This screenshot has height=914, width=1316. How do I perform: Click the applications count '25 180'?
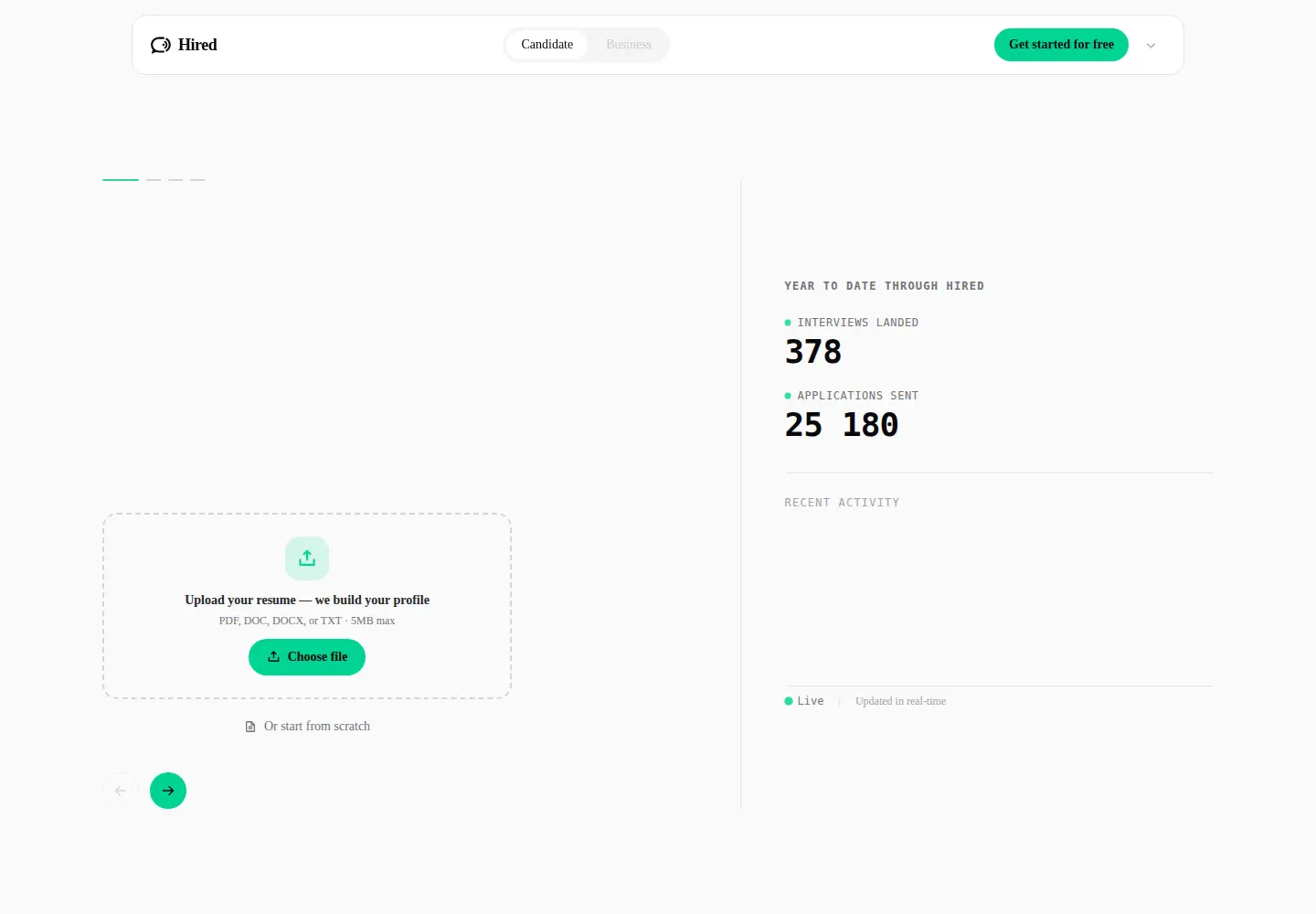pos(842,425)
